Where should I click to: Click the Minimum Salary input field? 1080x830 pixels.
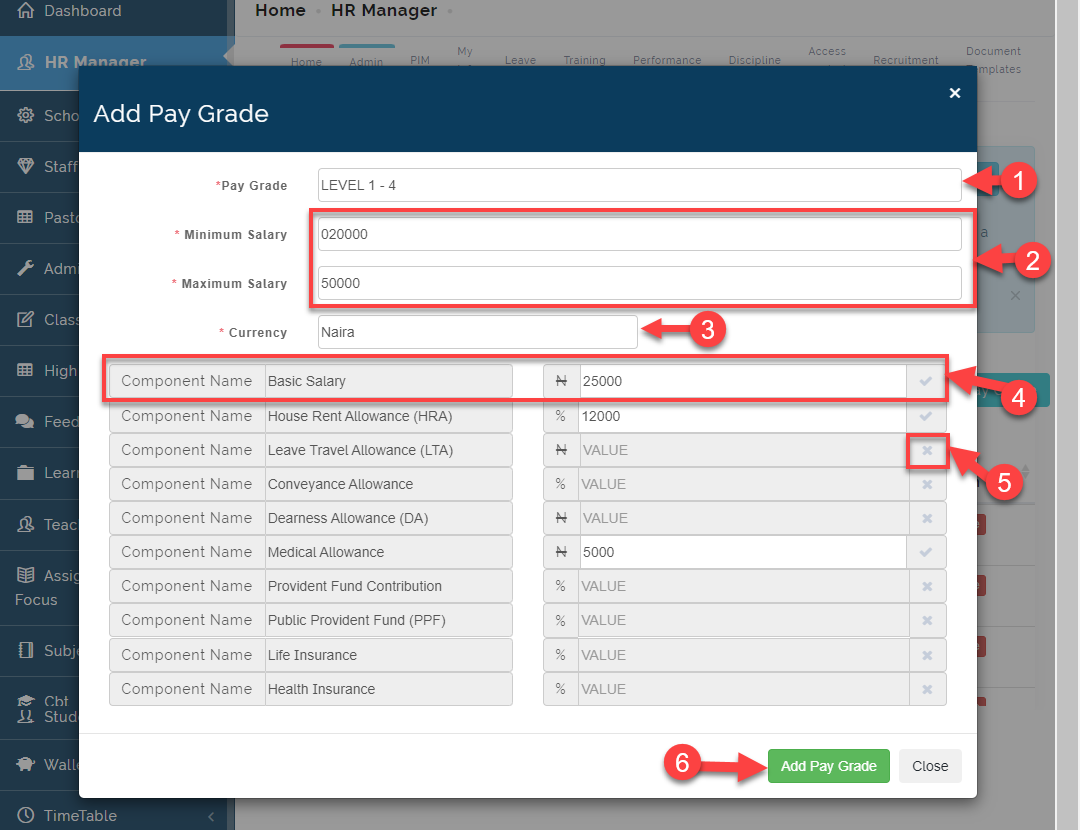[x=640, y=234]
